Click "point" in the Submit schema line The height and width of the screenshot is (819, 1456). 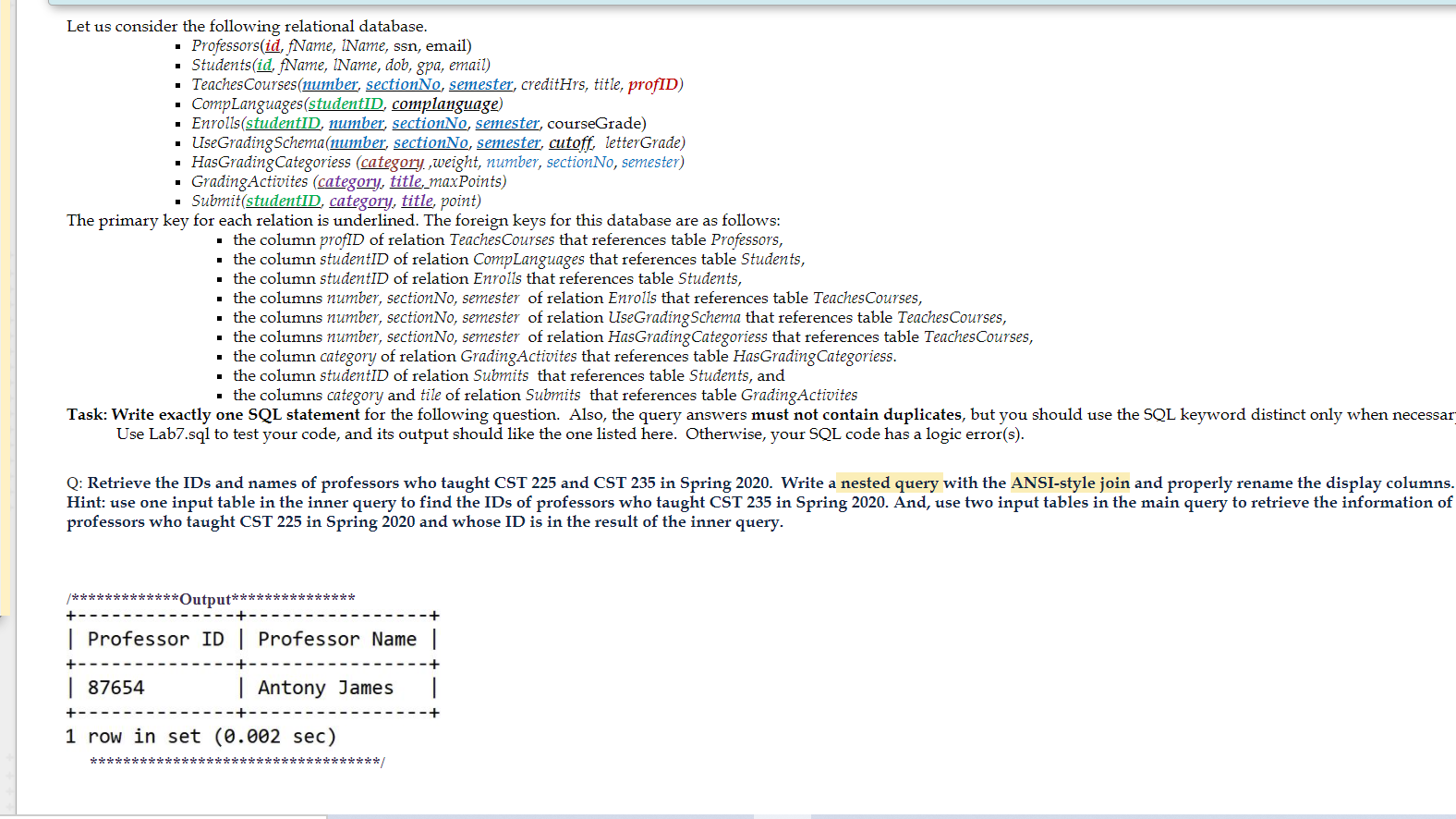click(x=458, y=201)
